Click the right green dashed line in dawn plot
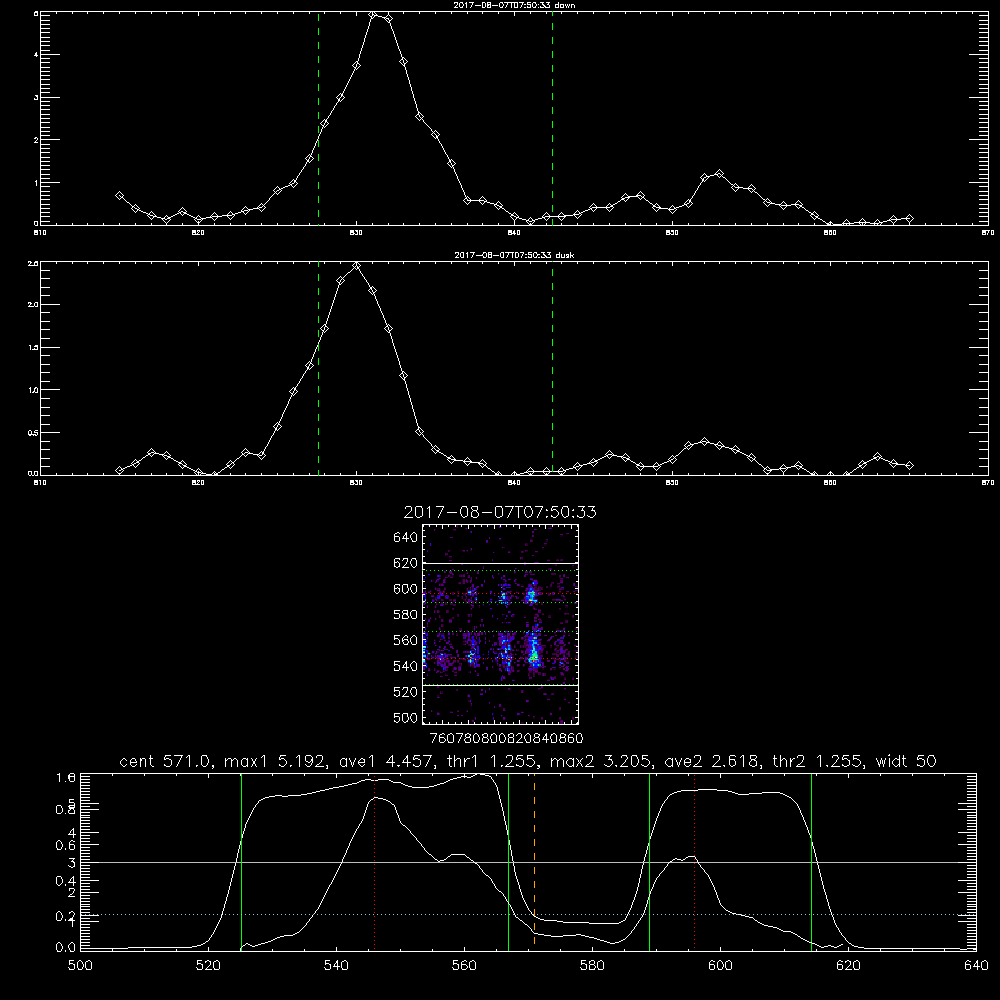The width and height of the screenshot is (1000, 1000). (x=552, y=118)
